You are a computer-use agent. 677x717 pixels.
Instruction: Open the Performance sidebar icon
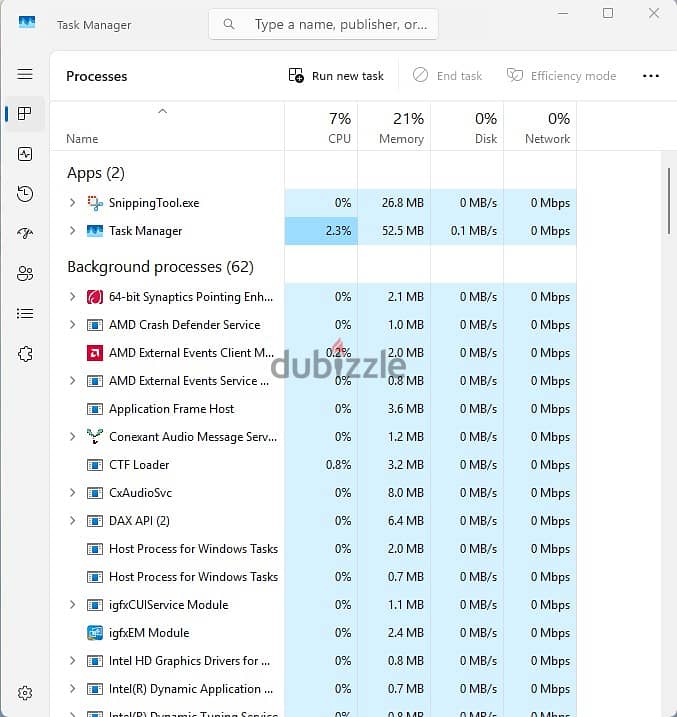[25, 154]
